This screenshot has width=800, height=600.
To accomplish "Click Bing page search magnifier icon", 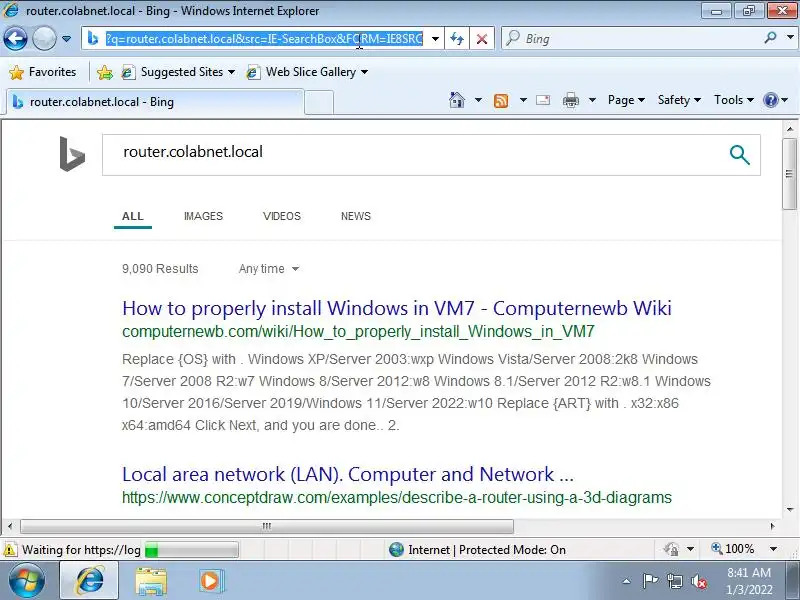I will (739, 155).
